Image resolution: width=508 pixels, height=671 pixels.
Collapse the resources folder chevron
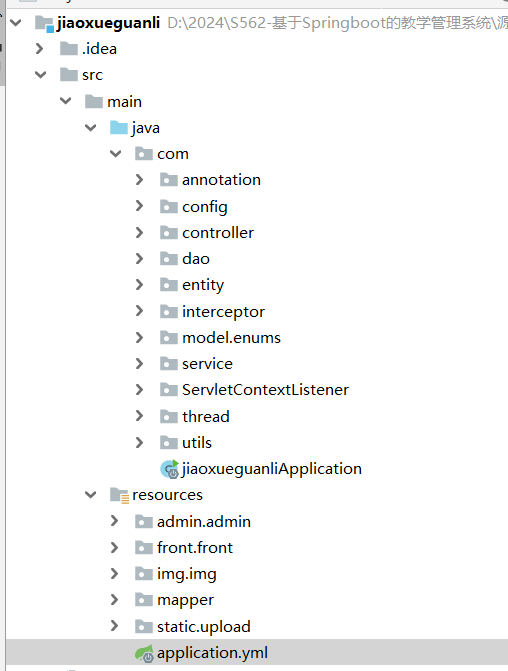coord(91,495)
